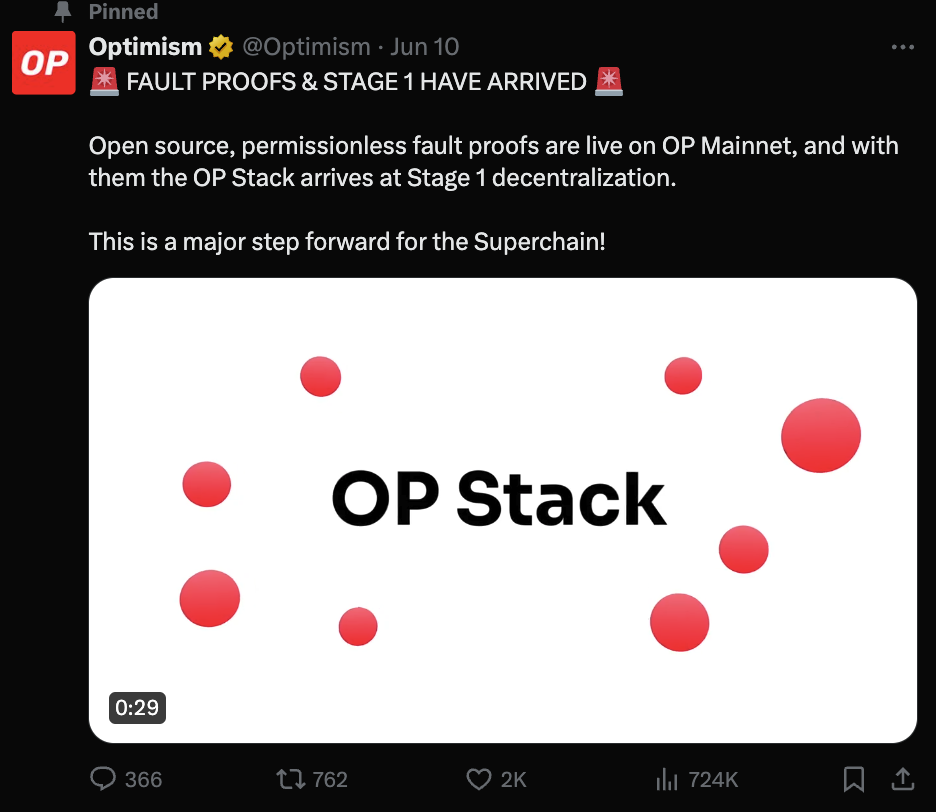Screen dimensions: 936x812
Task: Click the 762 reposts count
Action: pos(329,779)
